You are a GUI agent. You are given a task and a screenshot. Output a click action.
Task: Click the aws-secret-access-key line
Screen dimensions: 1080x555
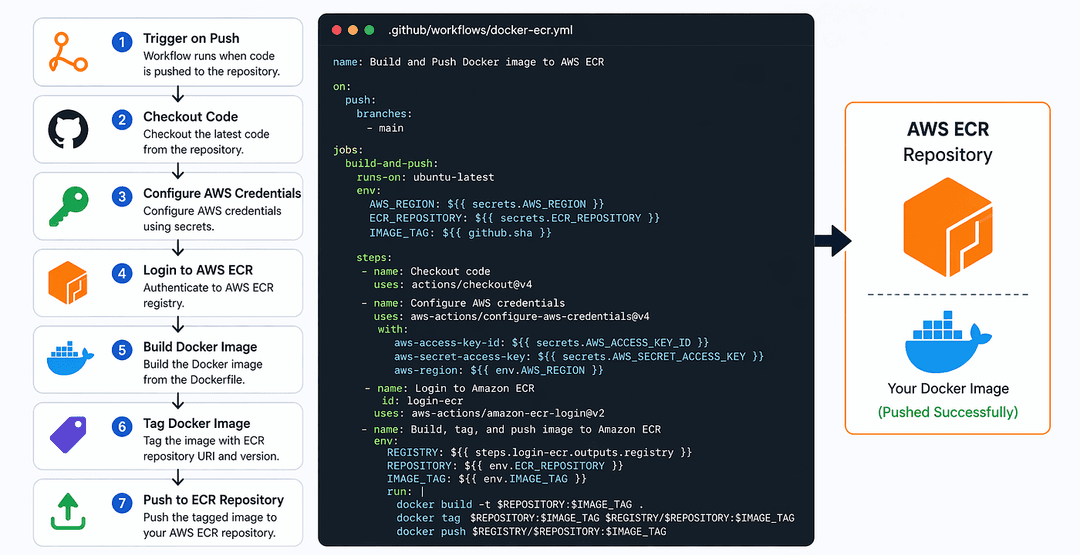pyautogui.click(x=579, y=356)
